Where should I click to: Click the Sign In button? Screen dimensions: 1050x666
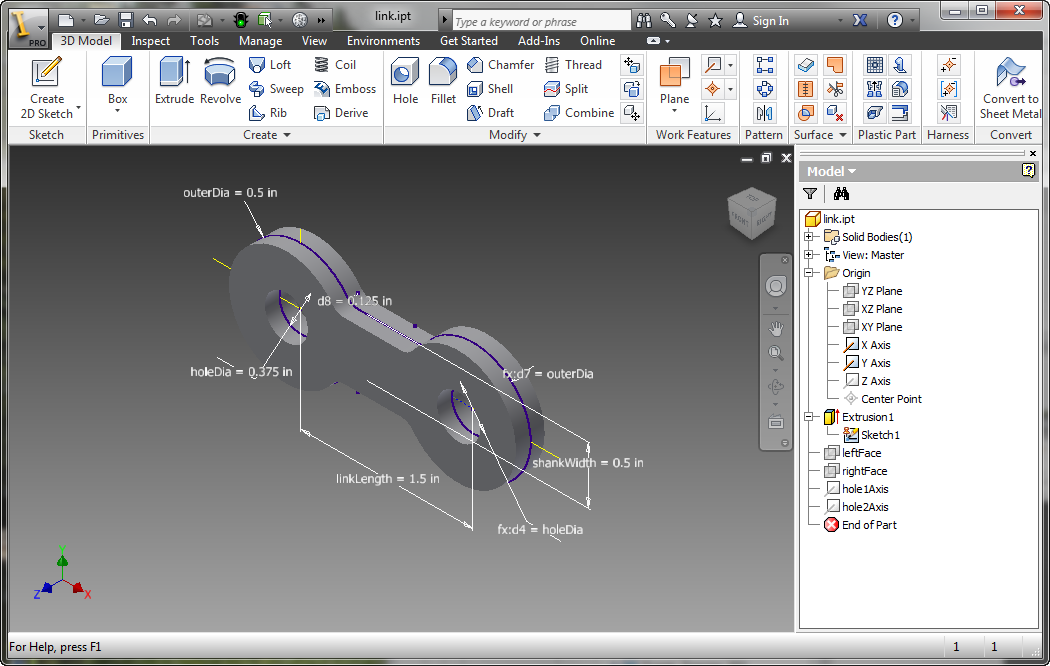770,20
